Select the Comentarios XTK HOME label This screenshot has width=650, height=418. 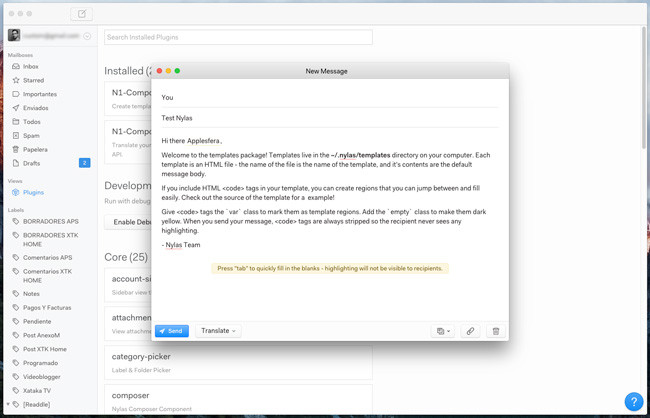point(48,276)
